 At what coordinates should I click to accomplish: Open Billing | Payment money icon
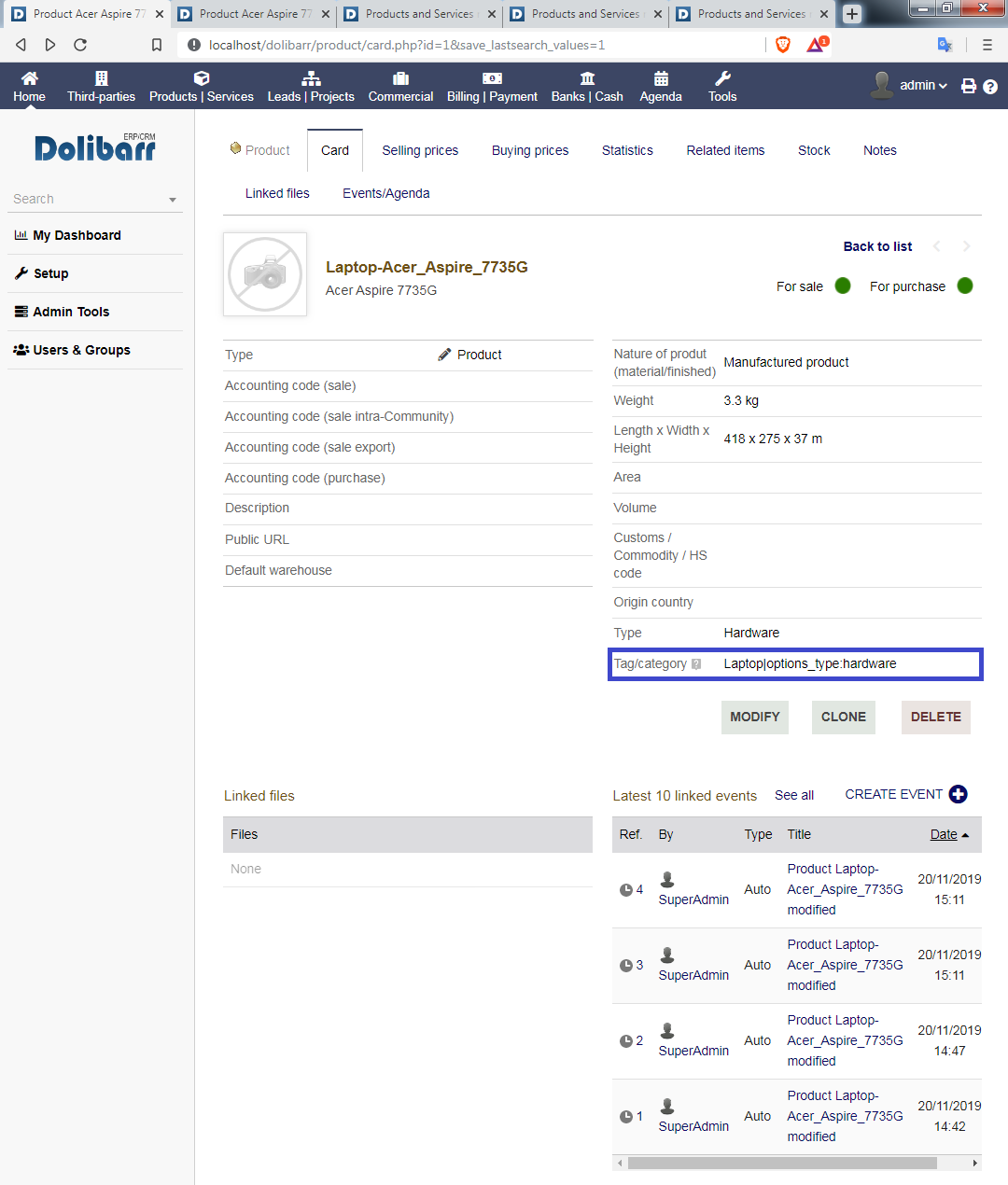[x=492, y=78]
